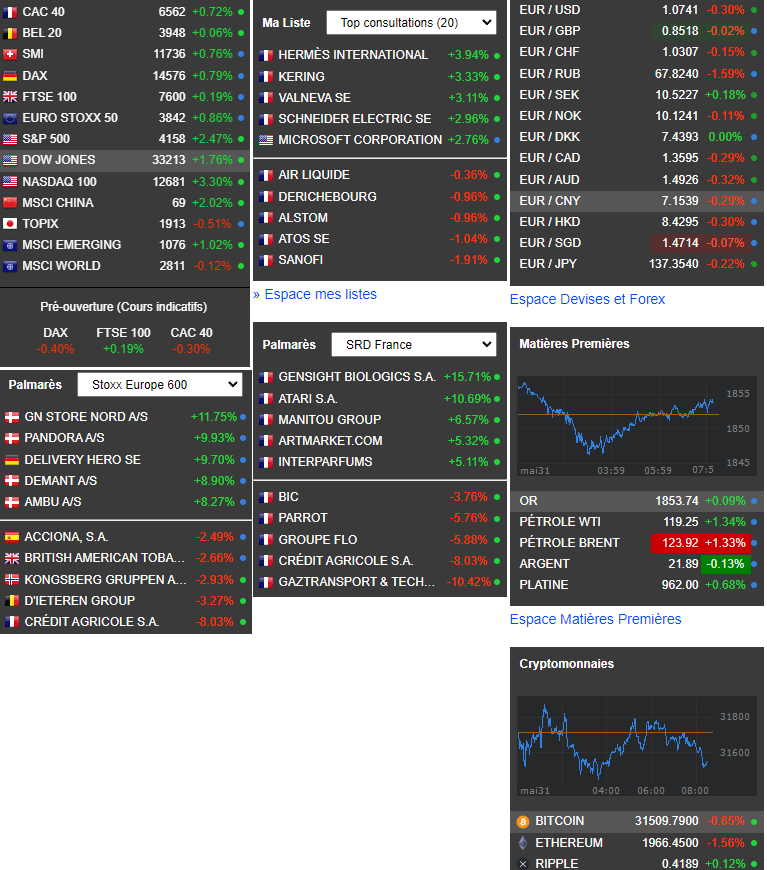The height and width of the screenshot is (870, 767).
Task: Click the Japanese flag beside TOPIX
Action: [x=10, y=224]
